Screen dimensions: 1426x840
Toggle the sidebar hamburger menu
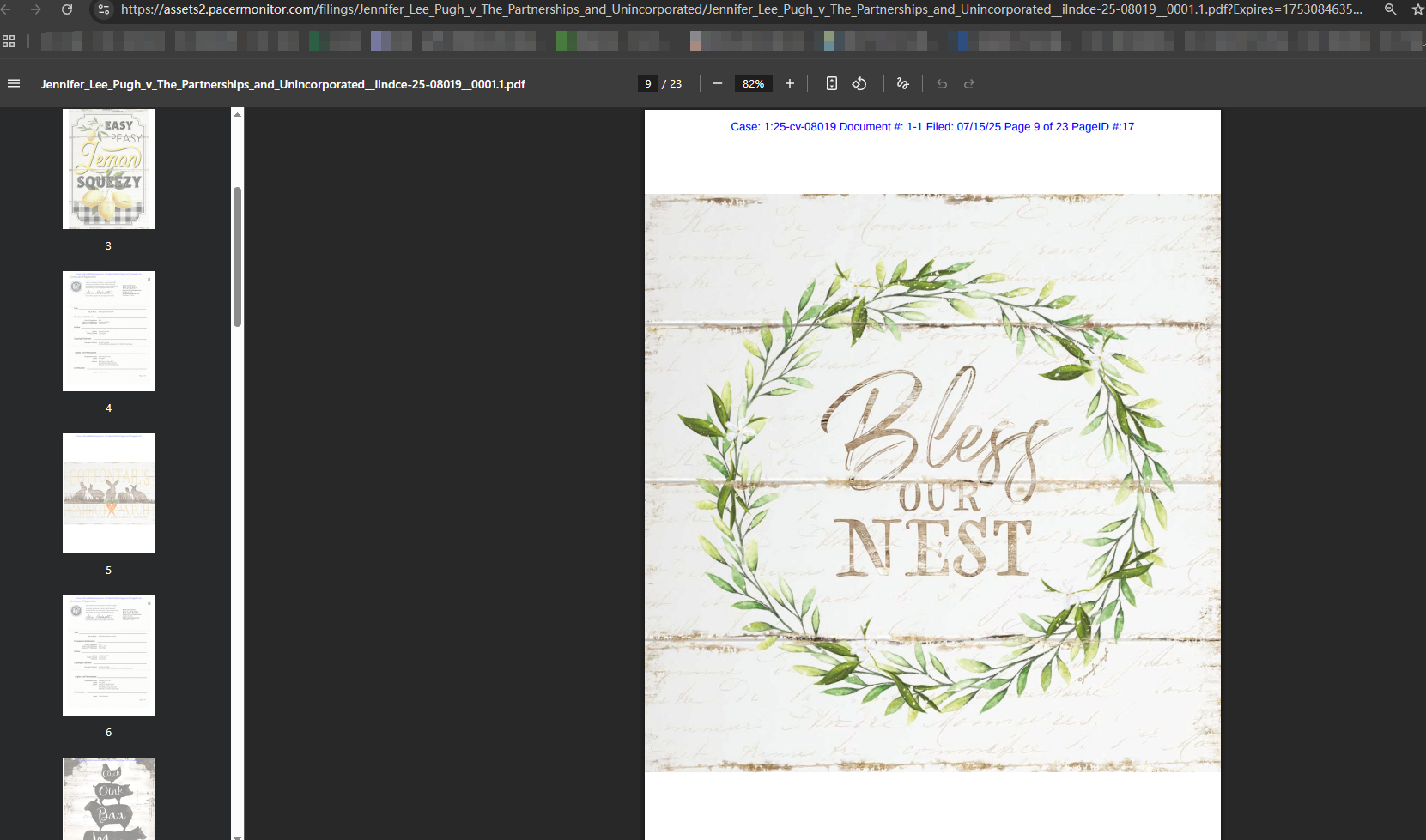[14, 83]
